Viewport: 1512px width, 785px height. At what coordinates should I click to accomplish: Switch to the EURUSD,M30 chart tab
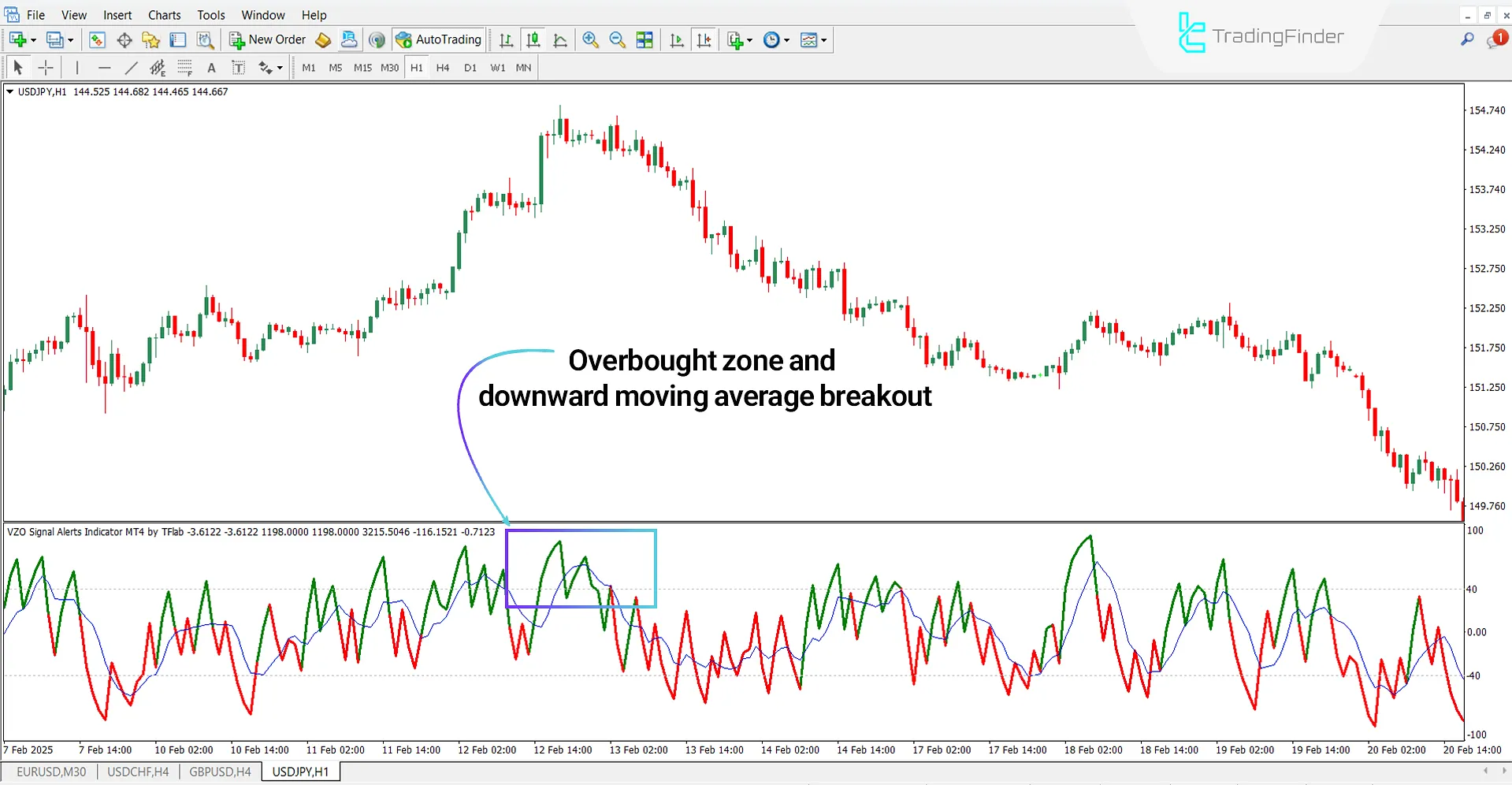[x=50, y=771]
